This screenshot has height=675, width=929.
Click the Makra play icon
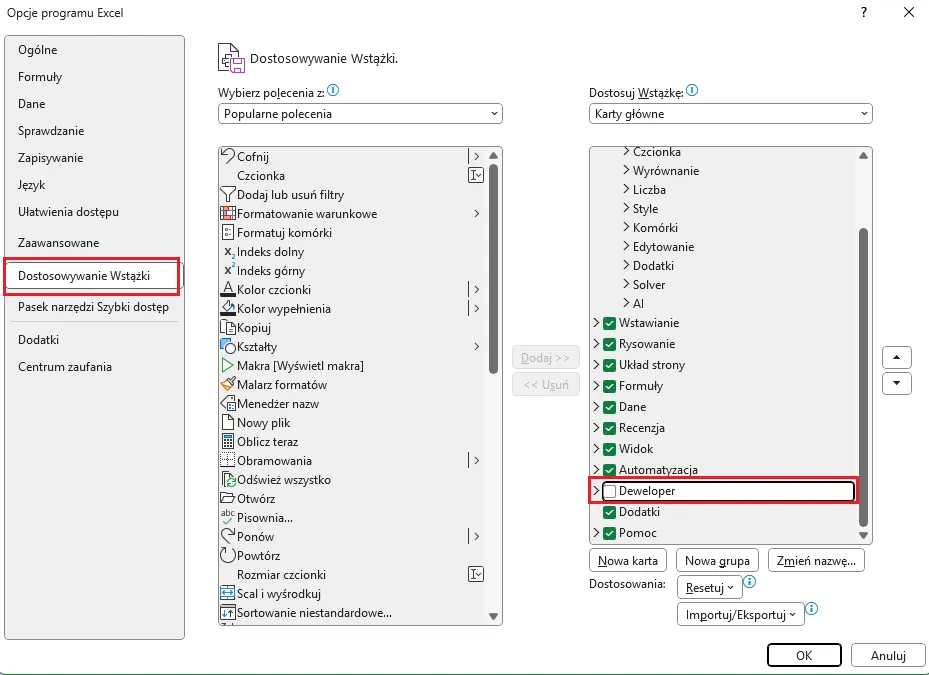[228, 366]
